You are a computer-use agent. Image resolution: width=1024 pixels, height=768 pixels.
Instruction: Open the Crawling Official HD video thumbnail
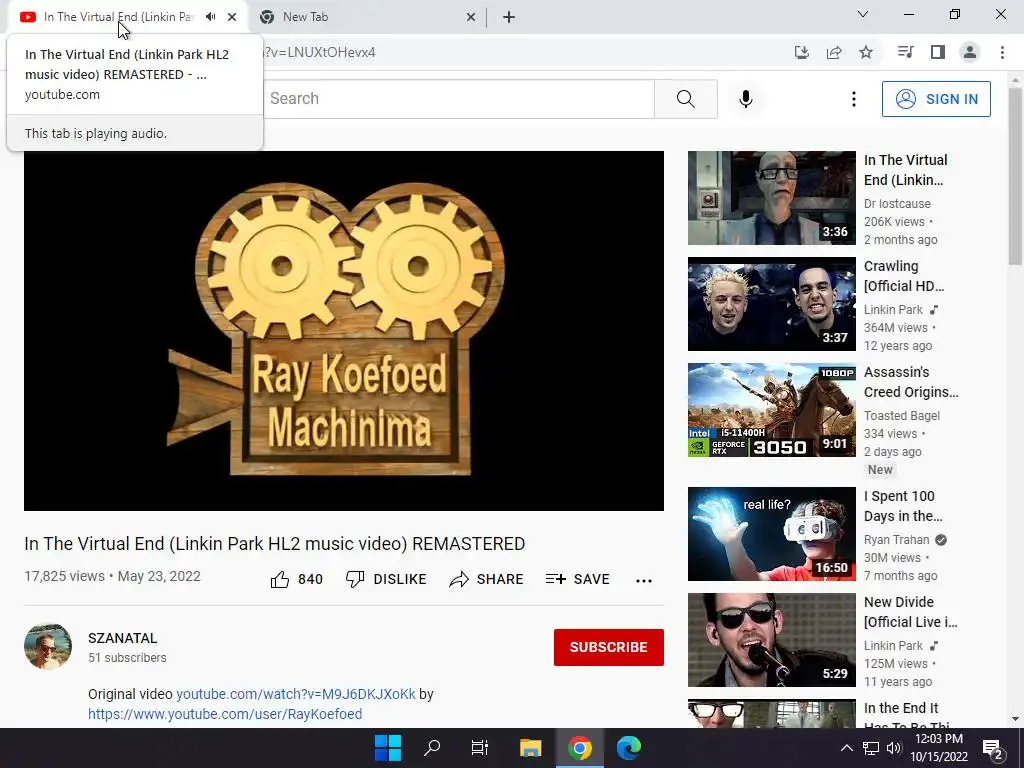point(771,304)
